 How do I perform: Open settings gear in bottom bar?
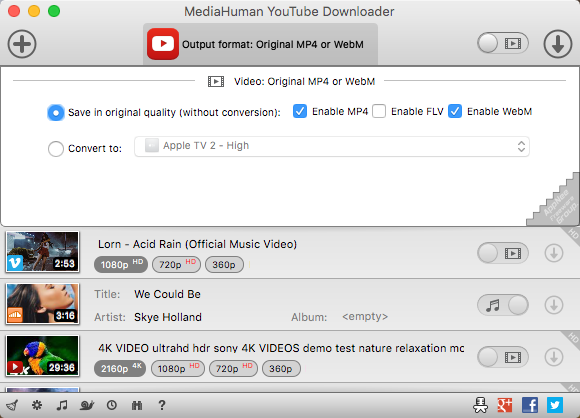coord(37,405)
